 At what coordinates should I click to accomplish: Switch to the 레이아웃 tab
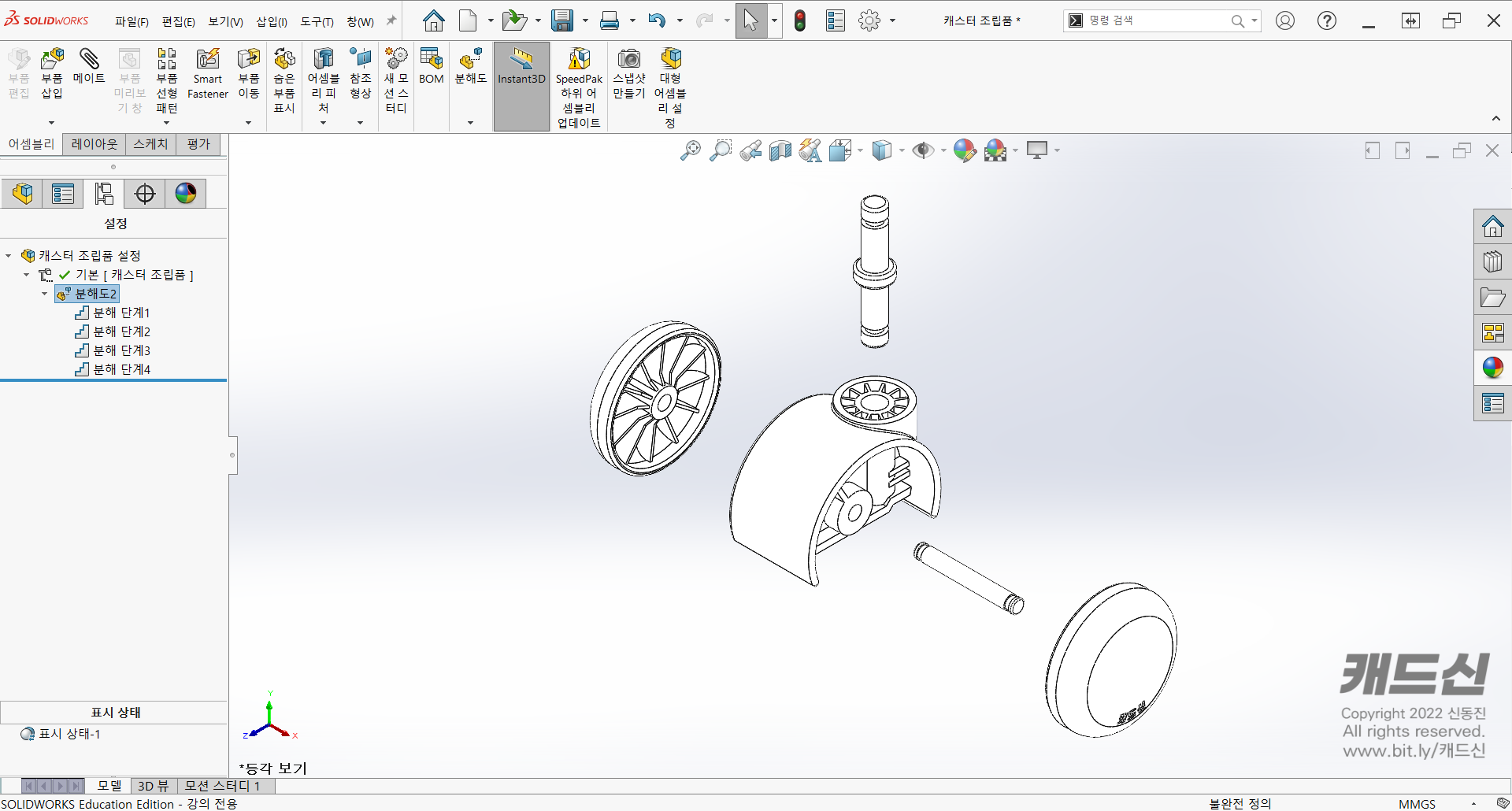(94, 144)
